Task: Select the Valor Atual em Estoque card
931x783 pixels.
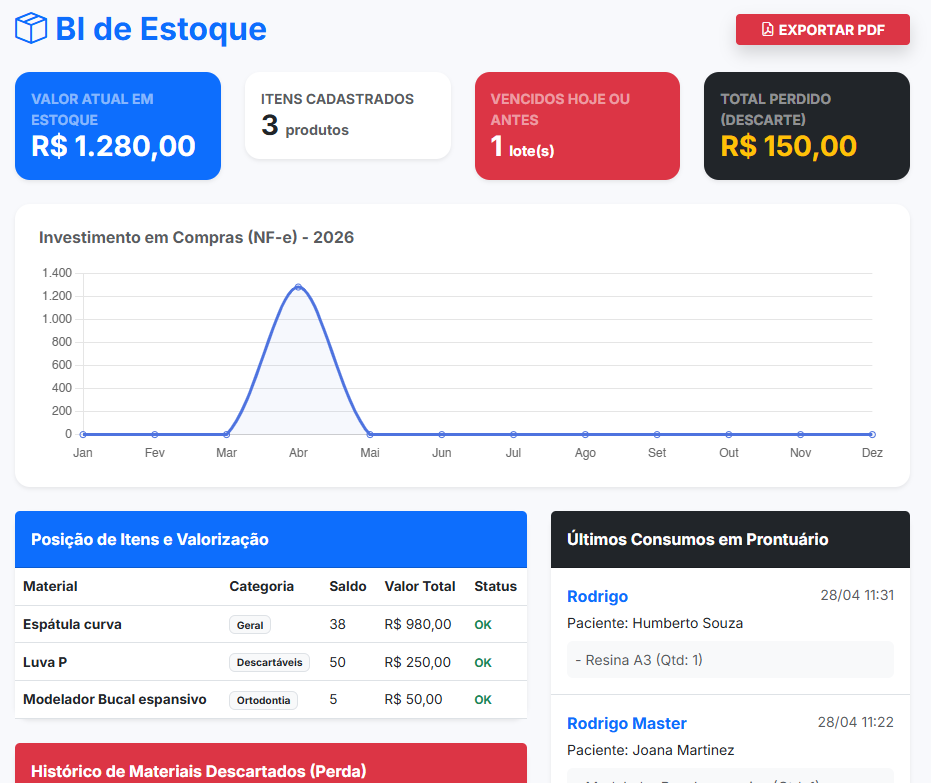Action: (118, 126)
